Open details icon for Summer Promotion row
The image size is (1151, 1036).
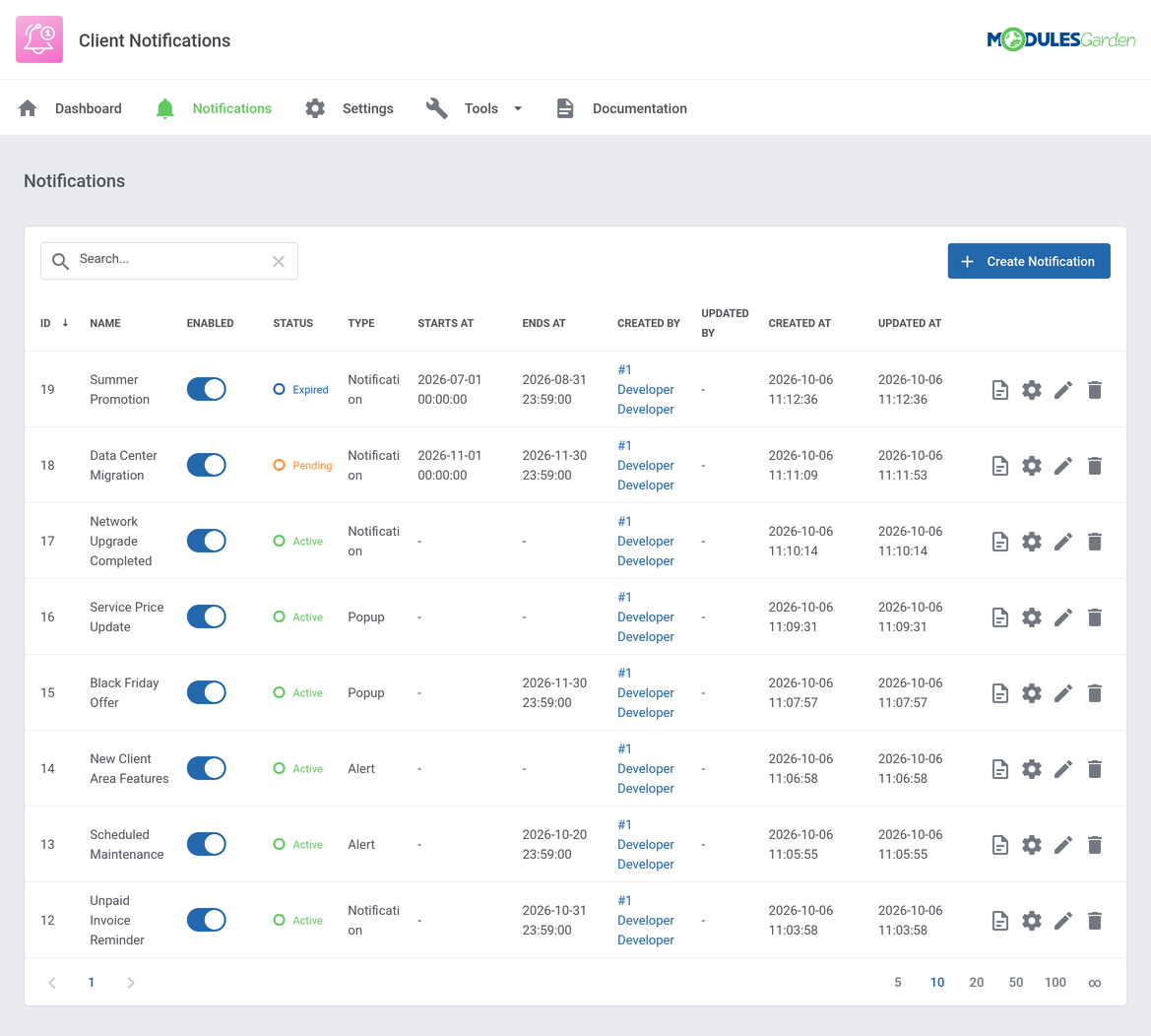(x=999, y=390)
